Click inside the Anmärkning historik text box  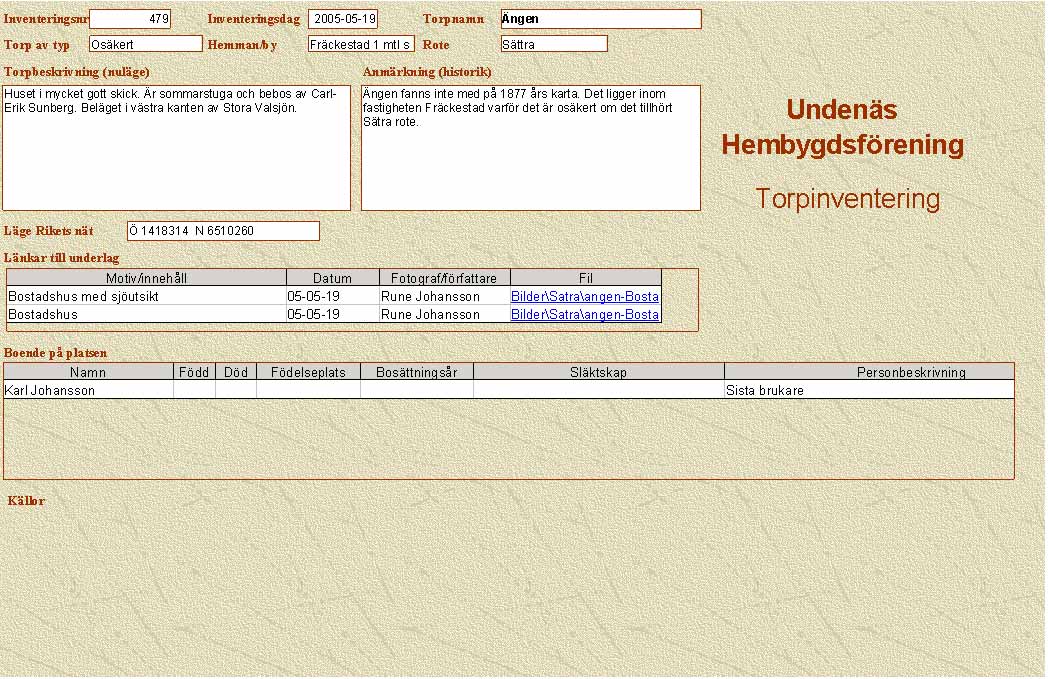530,148
